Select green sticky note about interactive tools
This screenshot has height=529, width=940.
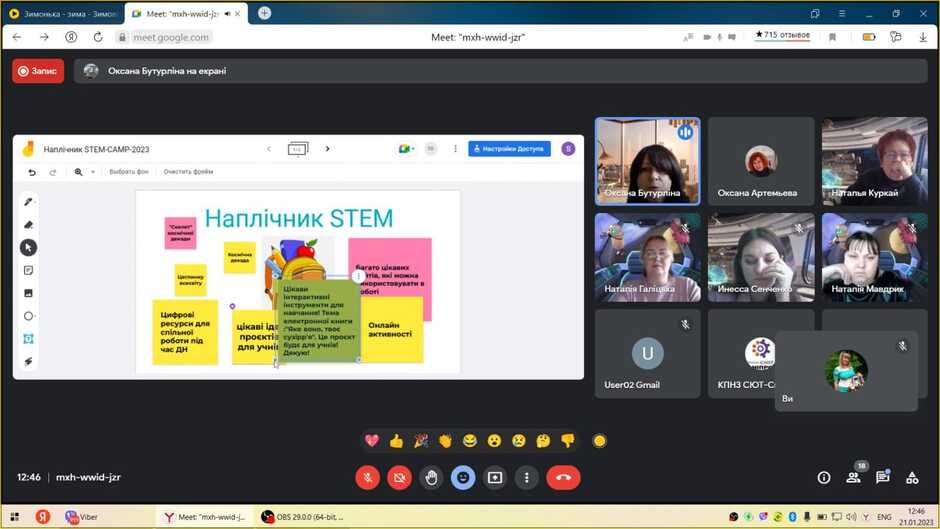[x=318, y=320]
